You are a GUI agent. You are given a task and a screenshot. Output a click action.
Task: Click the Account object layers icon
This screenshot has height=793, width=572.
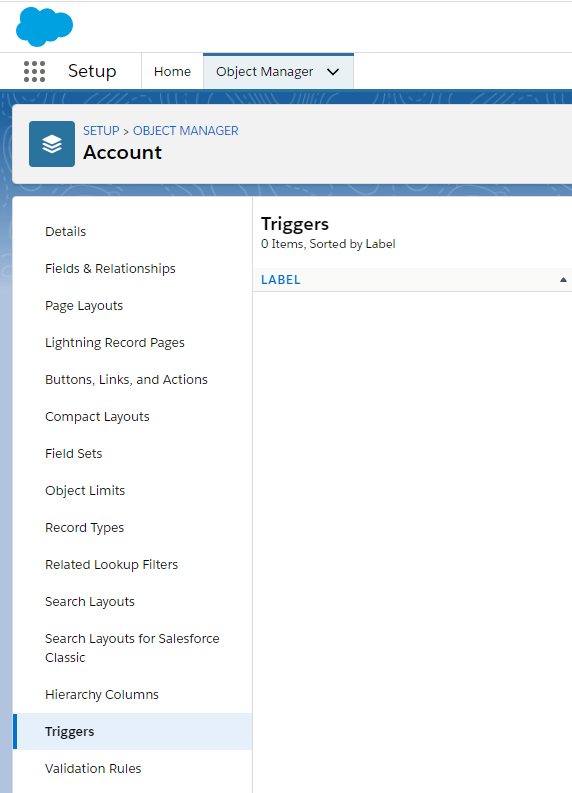tap(52, 144)
